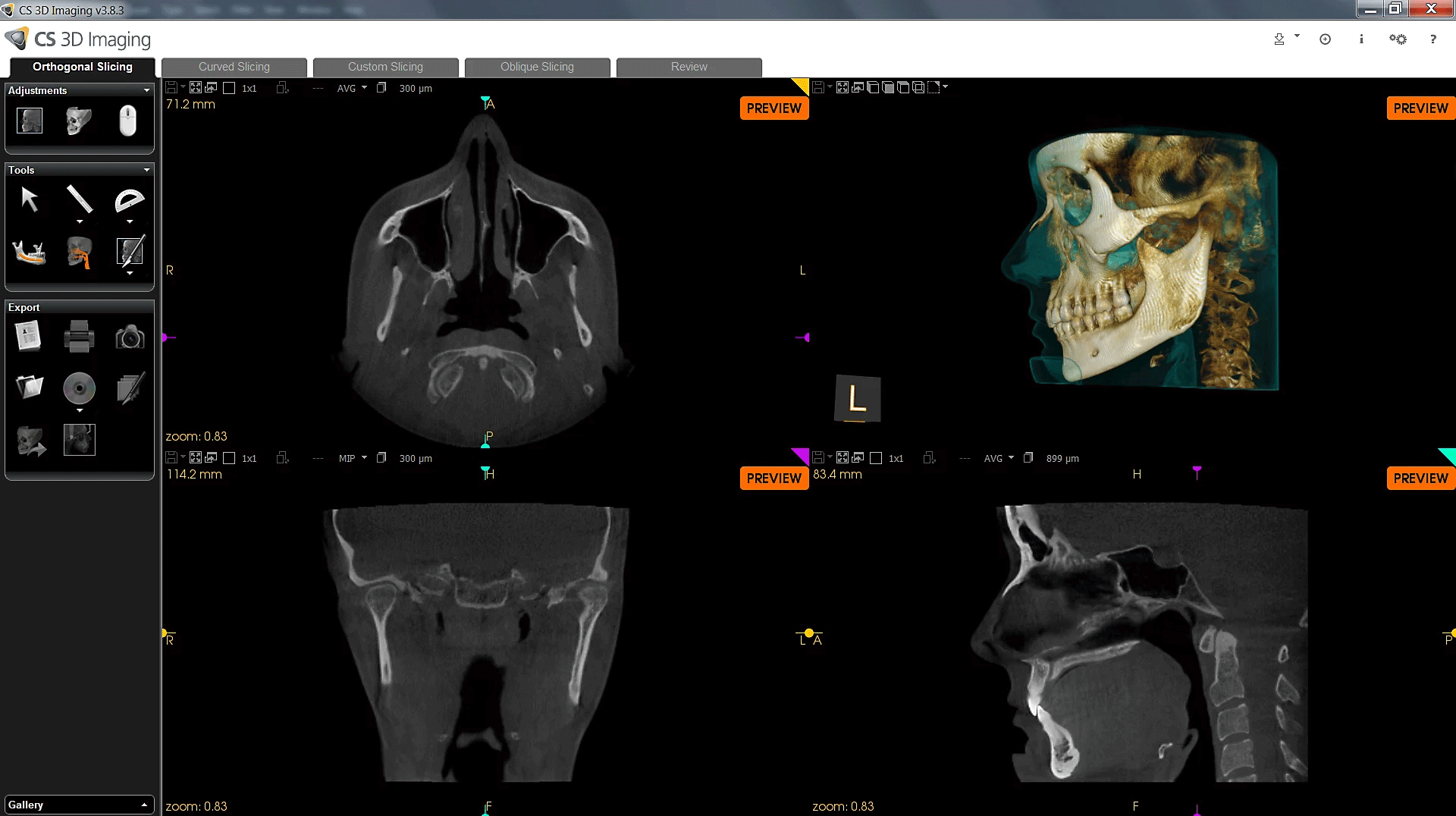Viewport: 1456px width, 816px height.
Task: Switch to the Curved Slicing tab
Action: (234, 67)
